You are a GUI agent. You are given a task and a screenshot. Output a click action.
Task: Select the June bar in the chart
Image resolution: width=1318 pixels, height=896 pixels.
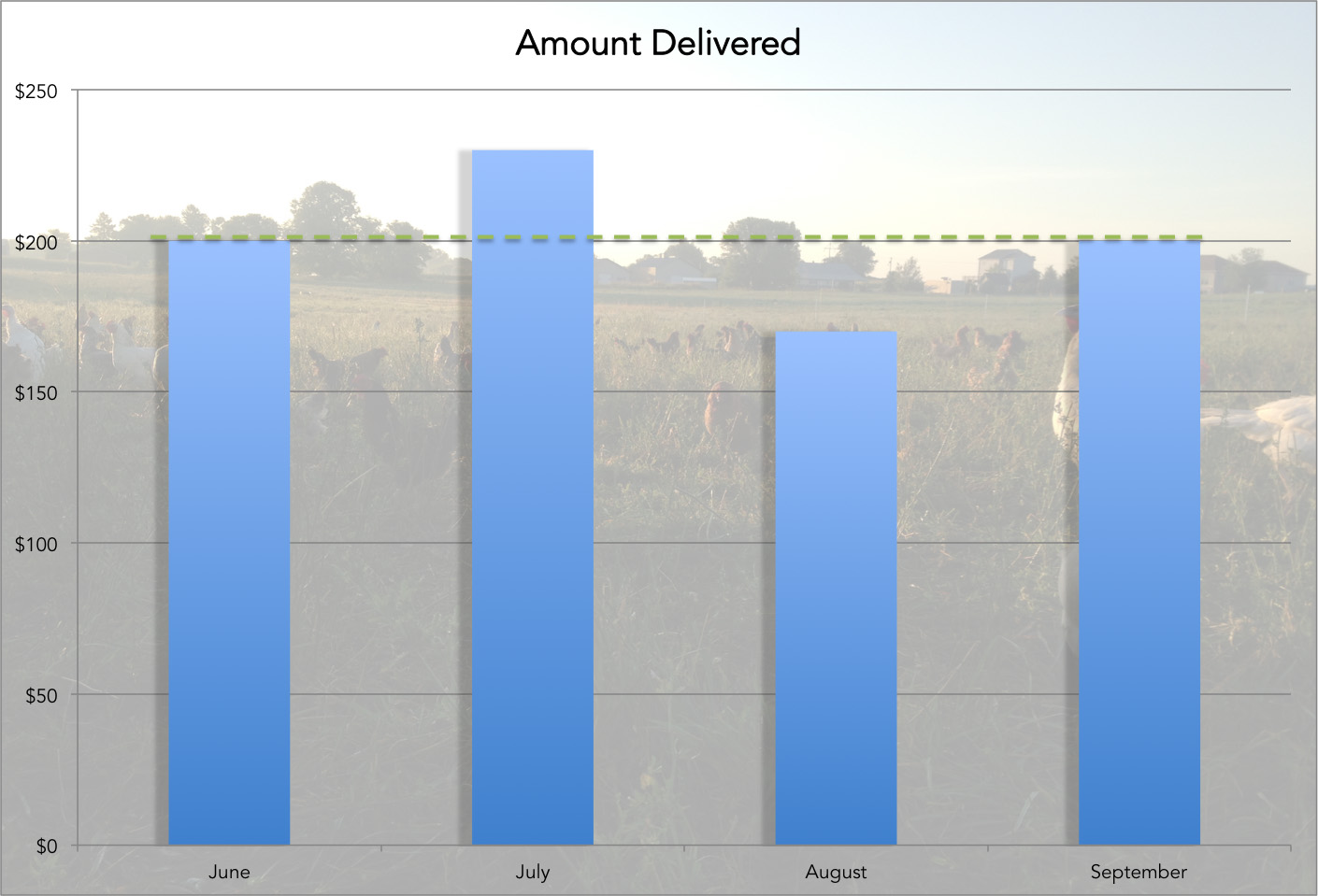[229, 542]
